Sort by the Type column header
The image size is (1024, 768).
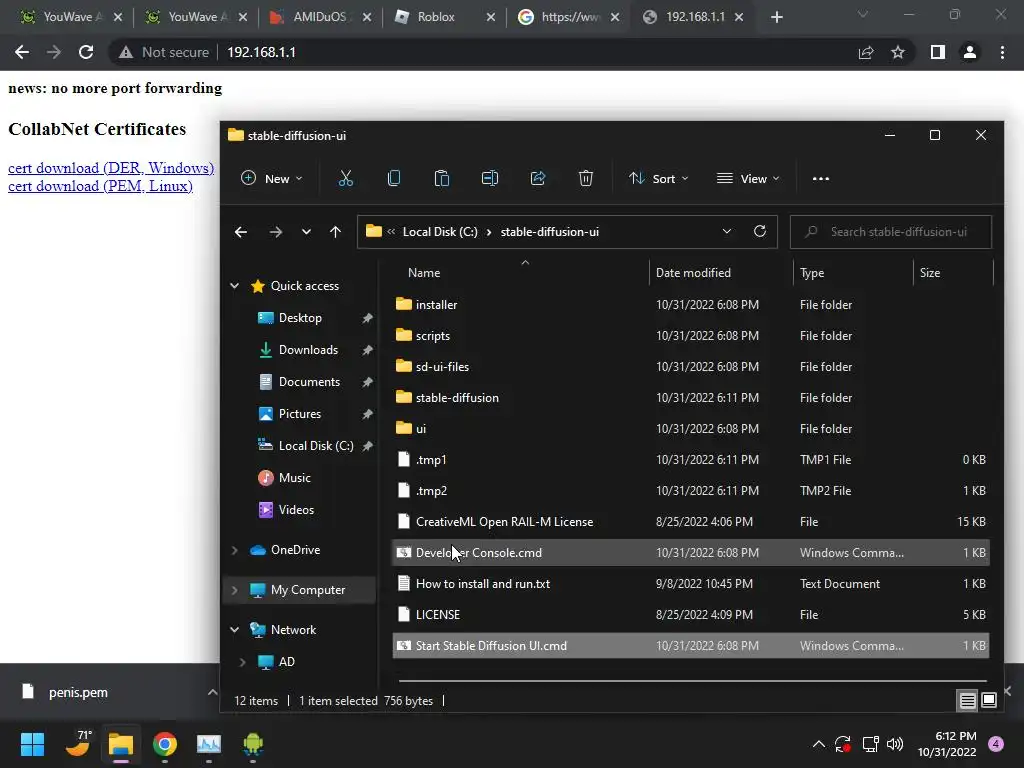click(812, 273)
